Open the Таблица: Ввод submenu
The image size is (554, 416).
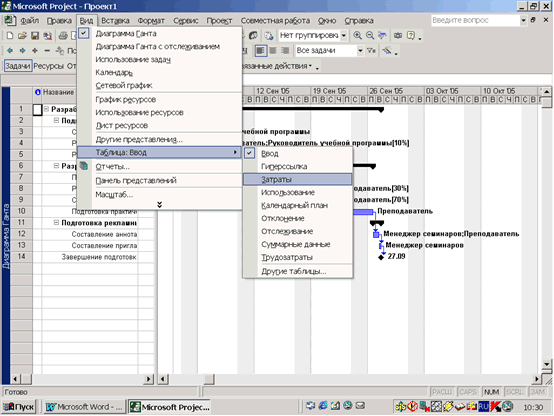tap(159, 152)
